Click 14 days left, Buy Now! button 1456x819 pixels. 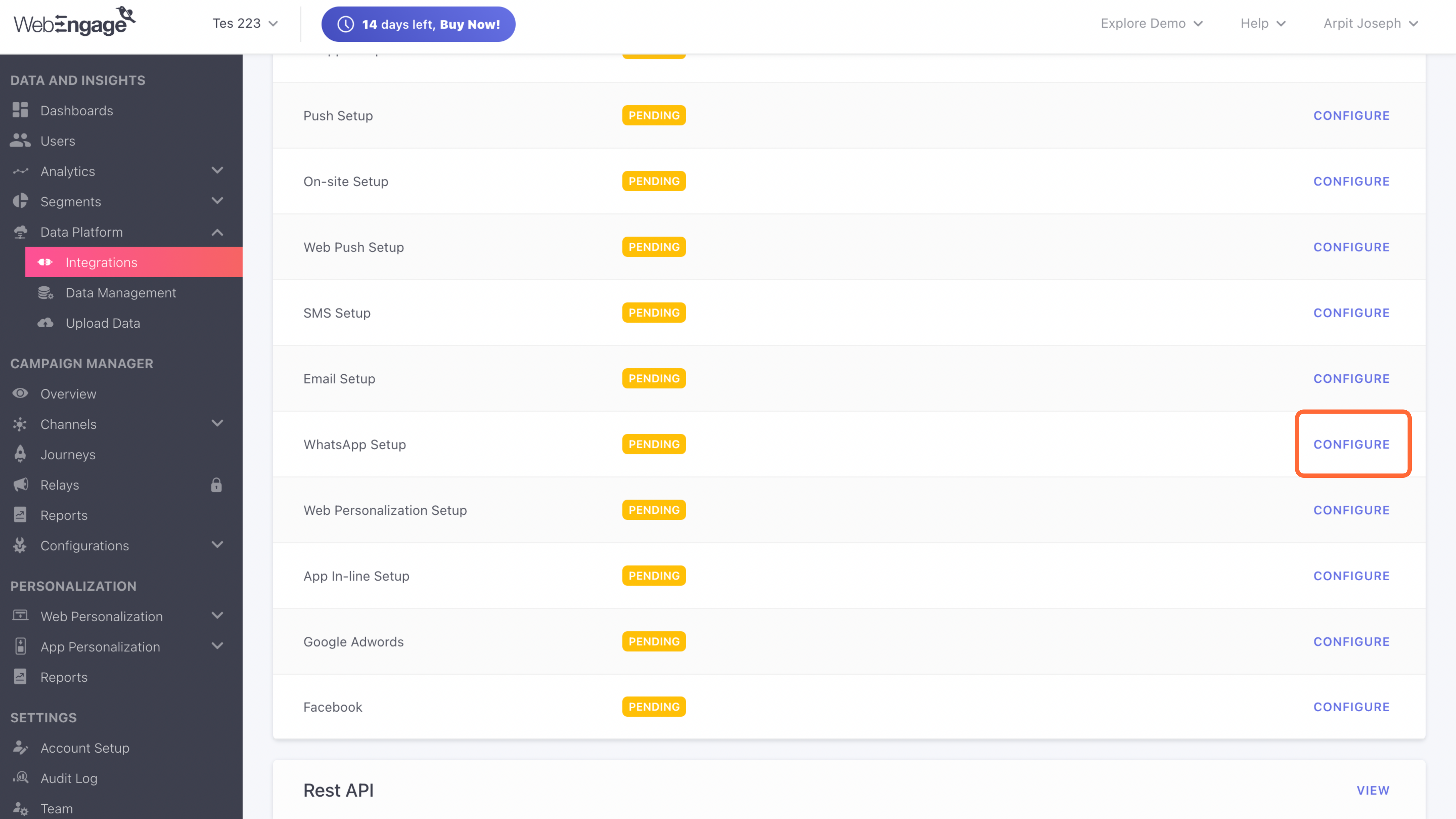pos(418,24)
